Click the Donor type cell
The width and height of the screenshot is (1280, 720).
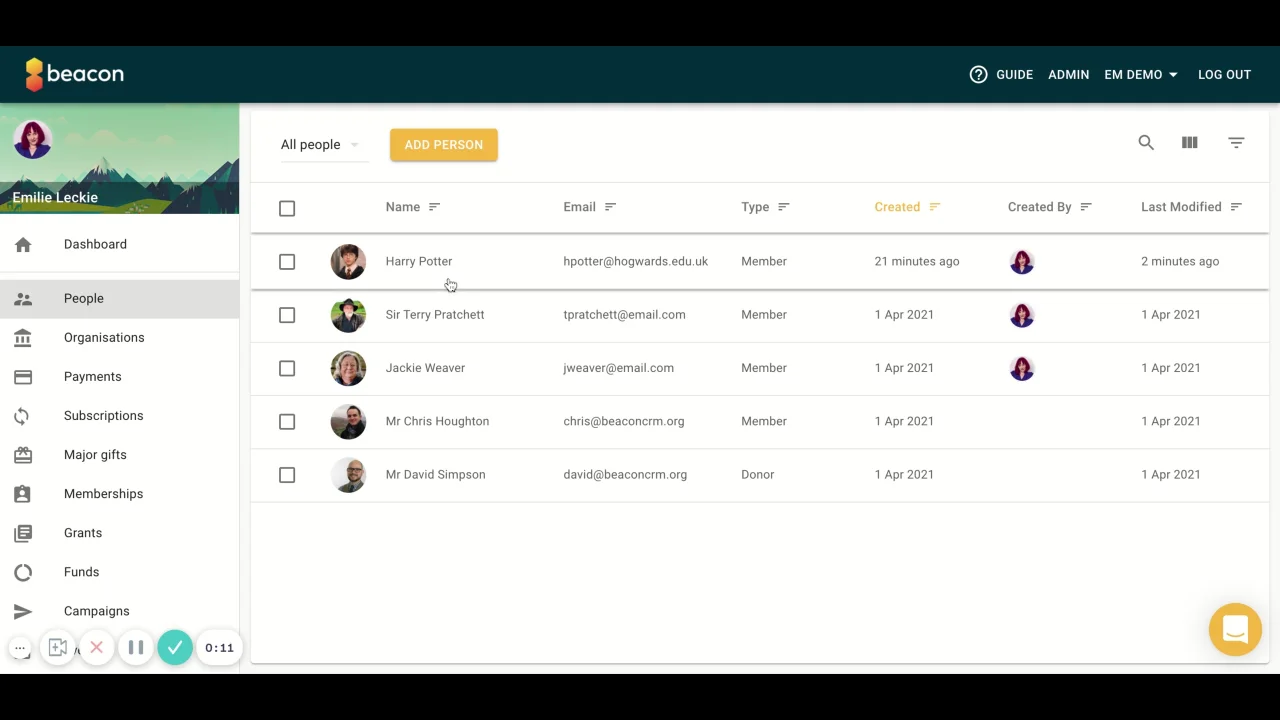point(757,474)
